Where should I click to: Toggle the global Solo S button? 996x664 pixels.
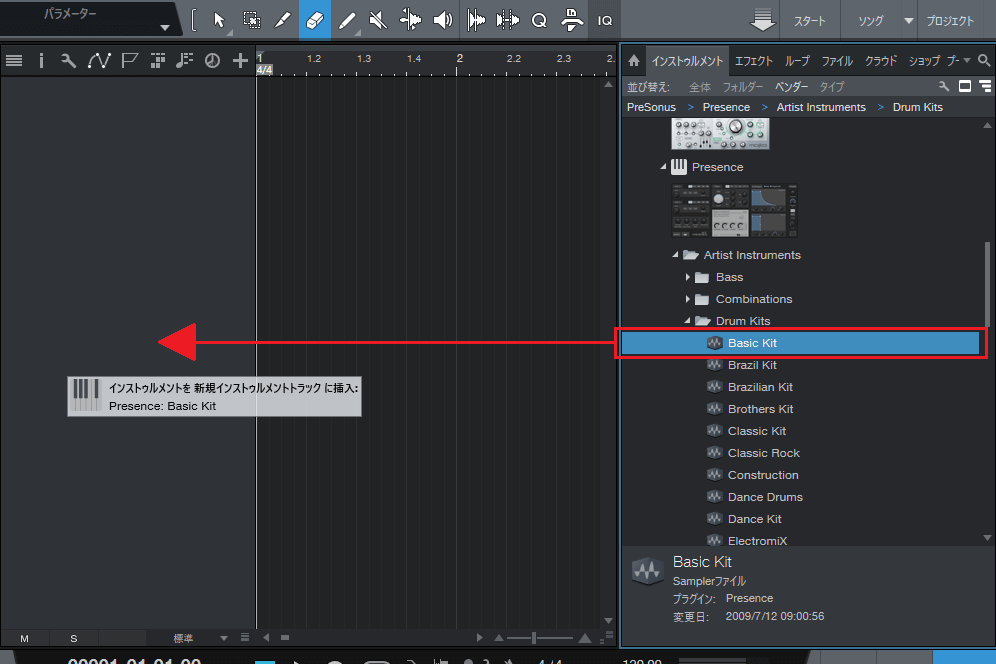tap(73, 638)
